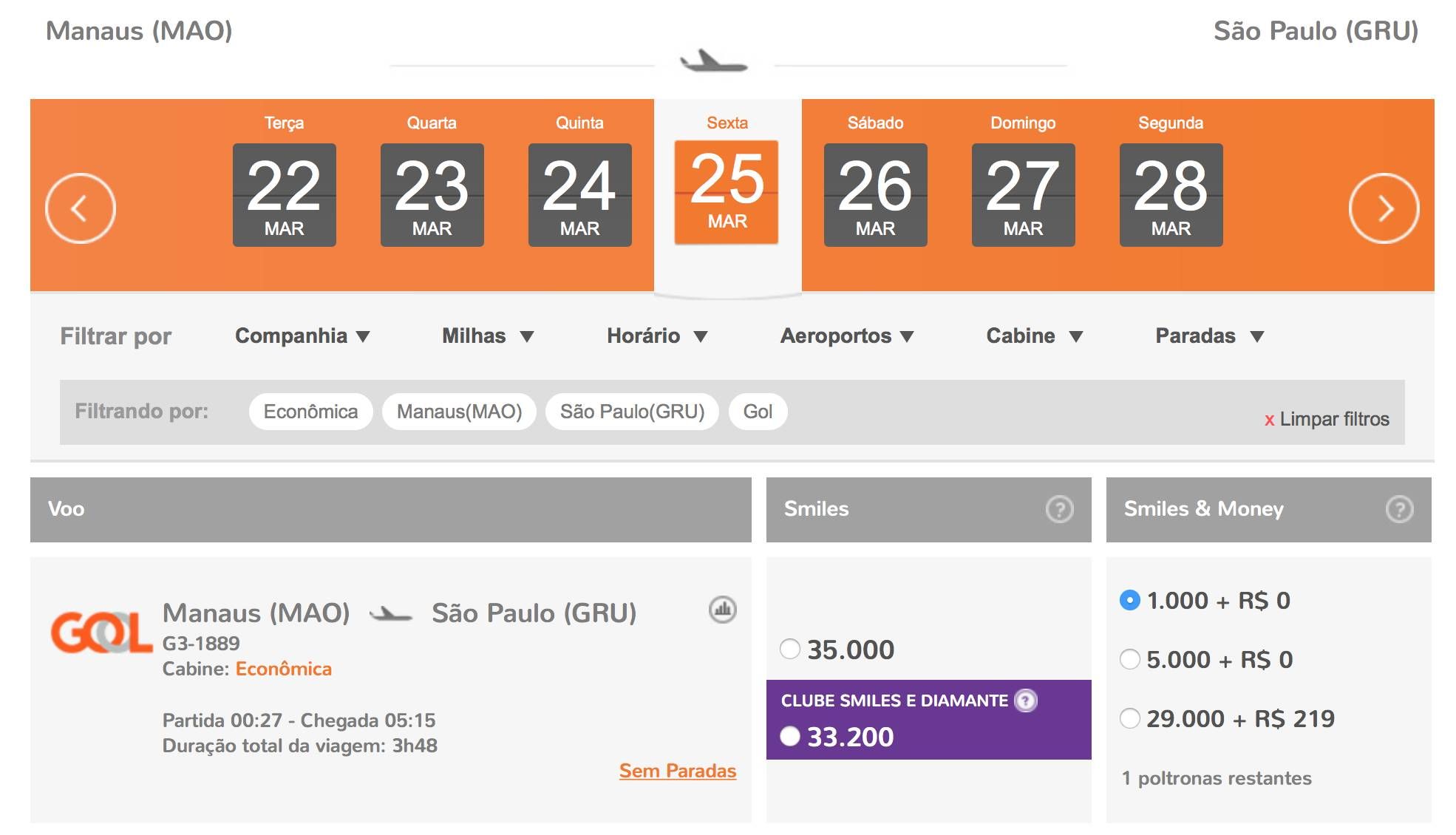Switch to Terça 22 MAR date
Screen dimensions: 1456x835
(x=284, y=194)
